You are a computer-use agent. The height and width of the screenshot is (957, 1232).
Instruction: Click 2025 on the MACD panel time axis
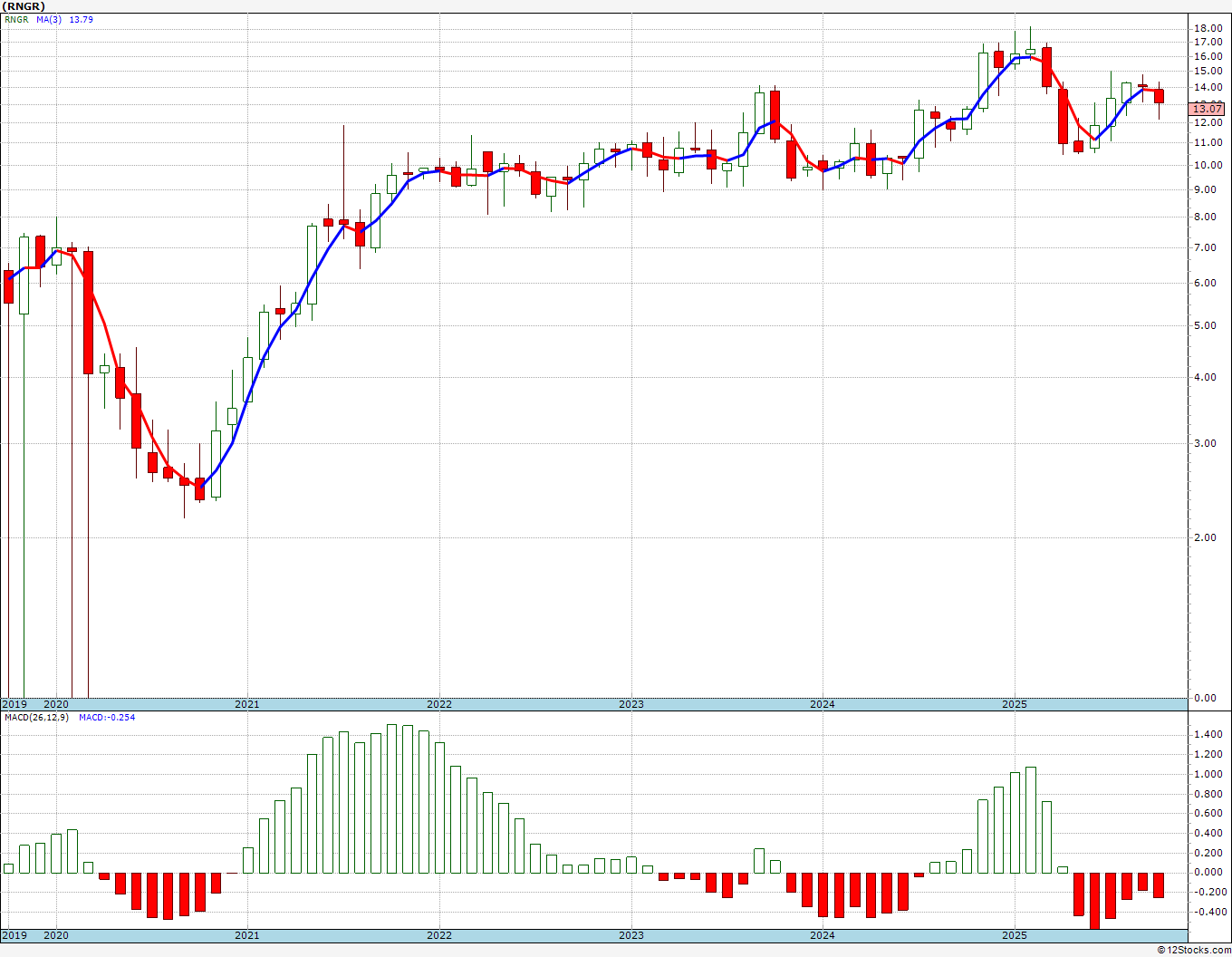[x=1015, y=935]
